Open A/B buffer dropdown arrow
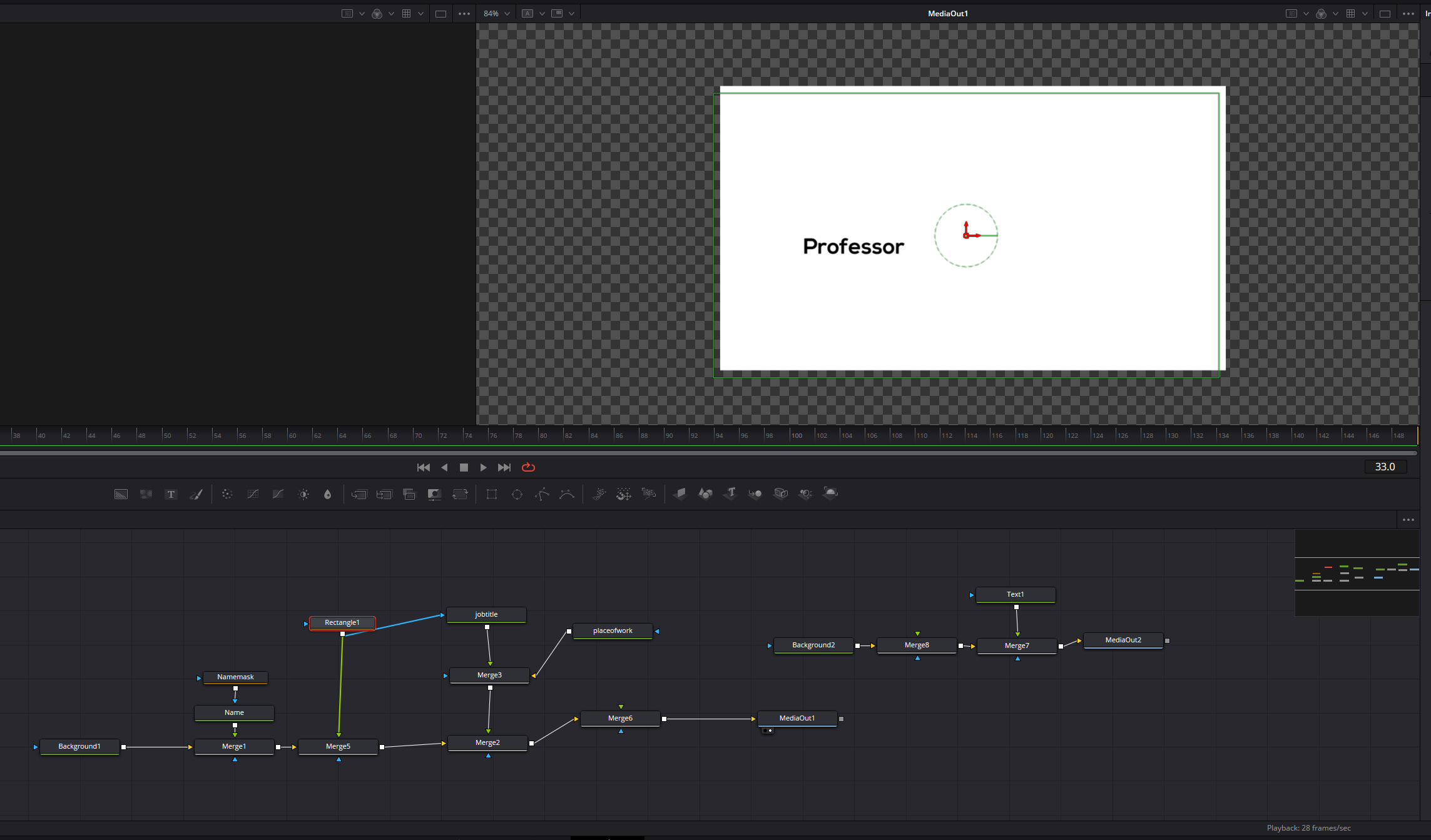Image resolution: width=1431 pixels, height=840 pixels. pos(542,14)
